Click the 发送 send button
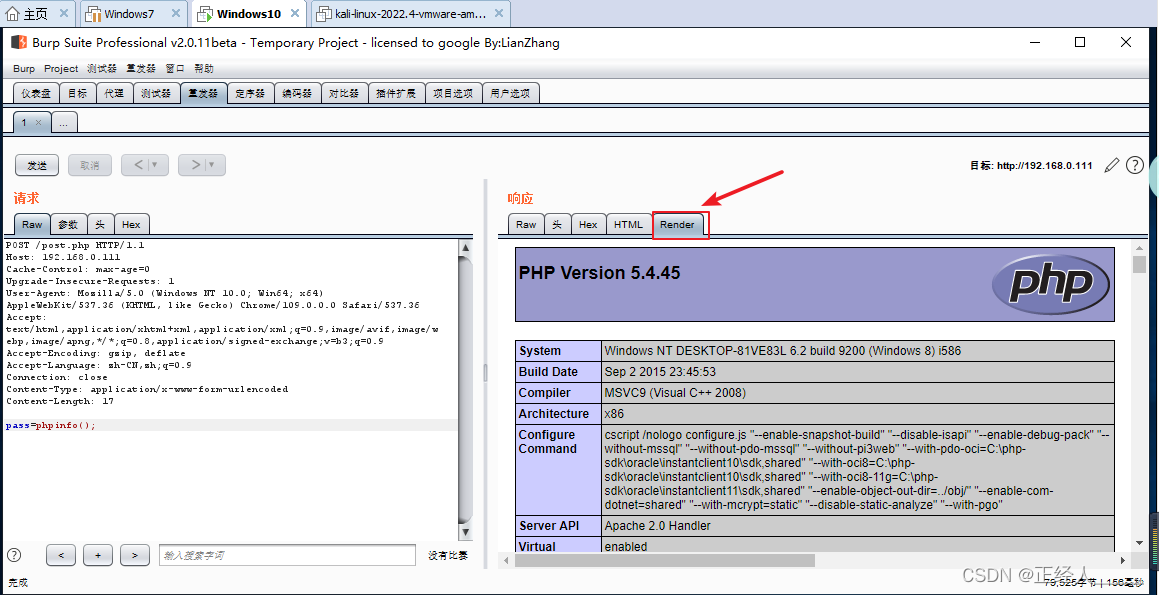The image size is (1159, 595). pyautogui.click(x=37, y=166)
